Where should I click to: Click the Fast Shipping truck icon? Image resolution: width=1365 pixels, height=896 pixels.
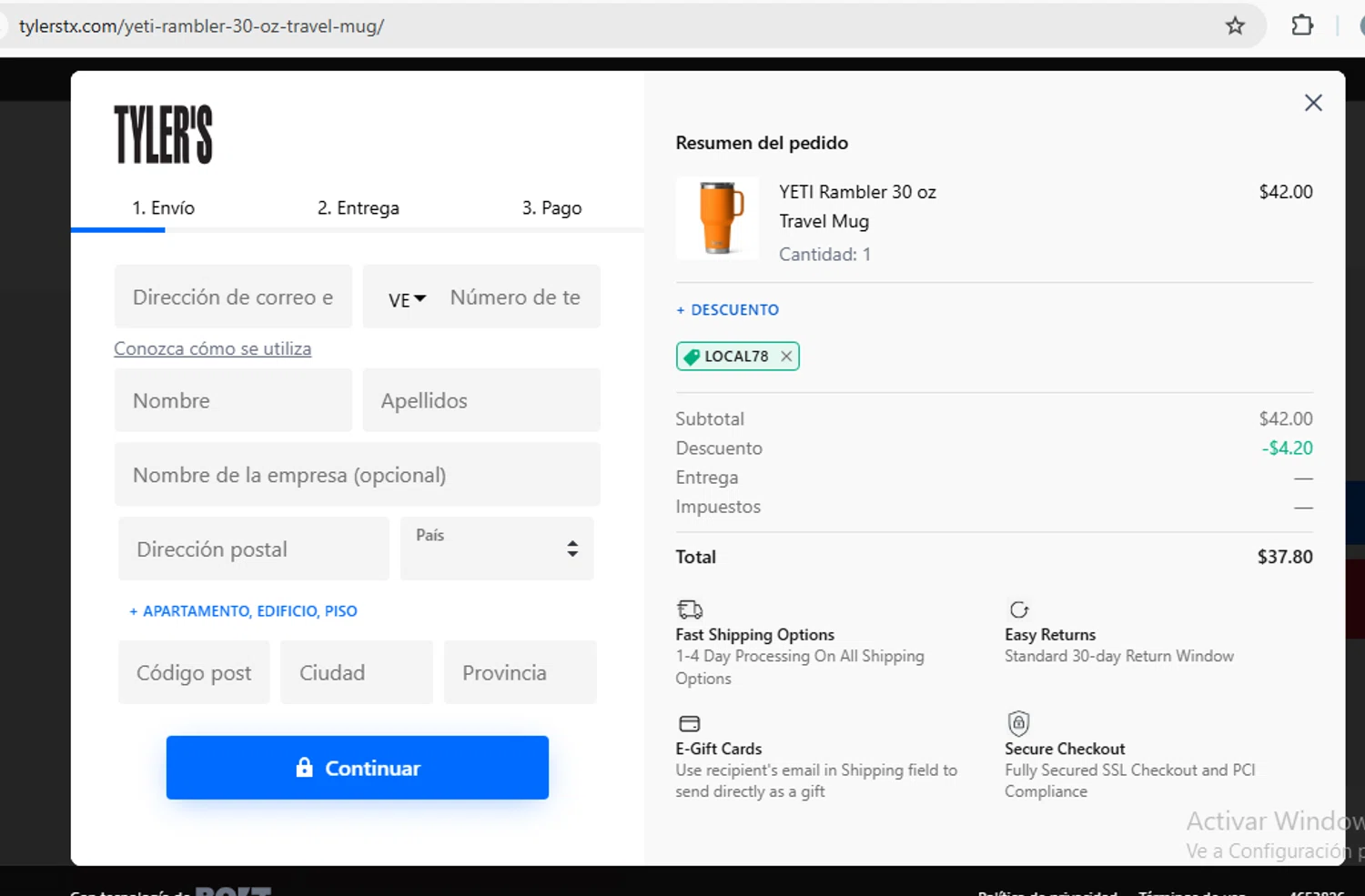[x=690, y=609]
